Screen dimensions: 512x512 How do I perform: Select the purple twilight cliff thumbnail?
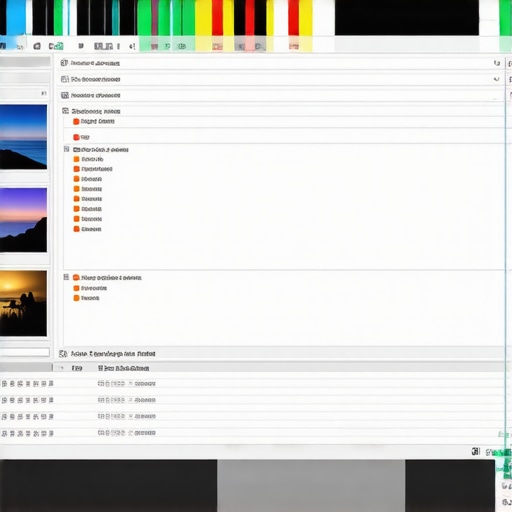pos(23,220)
